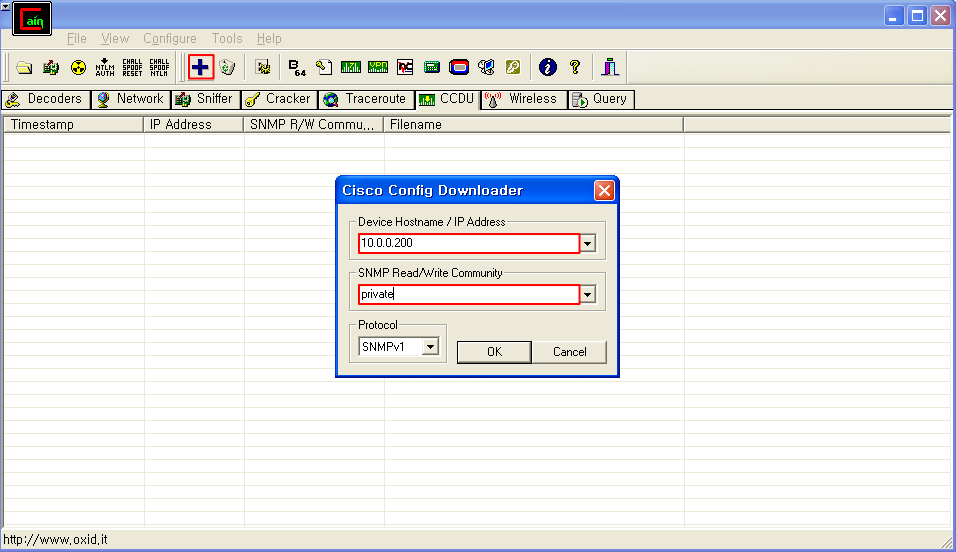956x552 pixels.
Task: Minimize the Cain main window
Action: point(894,16)
